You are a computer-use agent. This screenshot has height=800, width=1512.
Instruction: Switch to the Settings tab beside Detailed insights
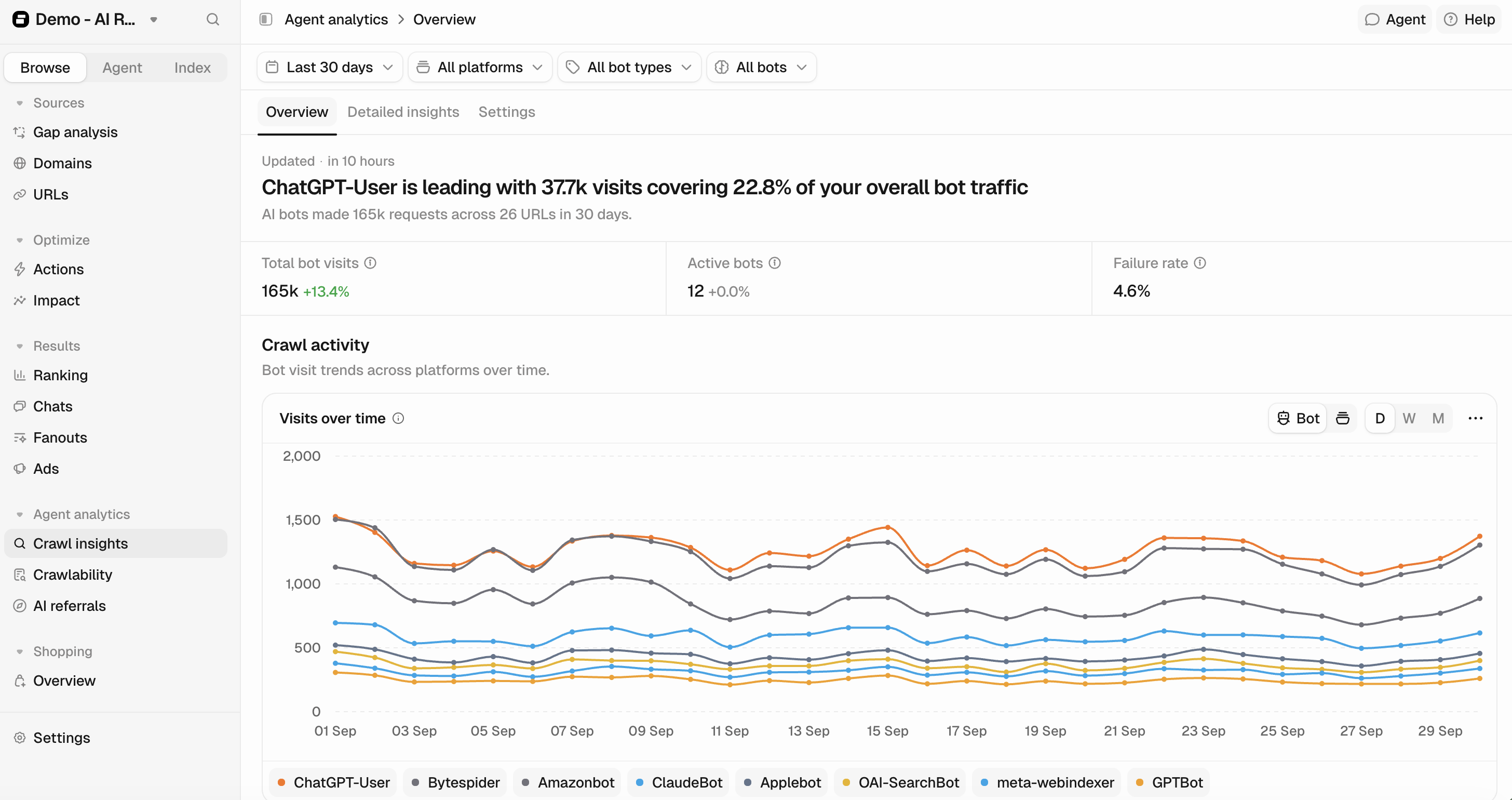pyautogui.click(x=507, y=112)
